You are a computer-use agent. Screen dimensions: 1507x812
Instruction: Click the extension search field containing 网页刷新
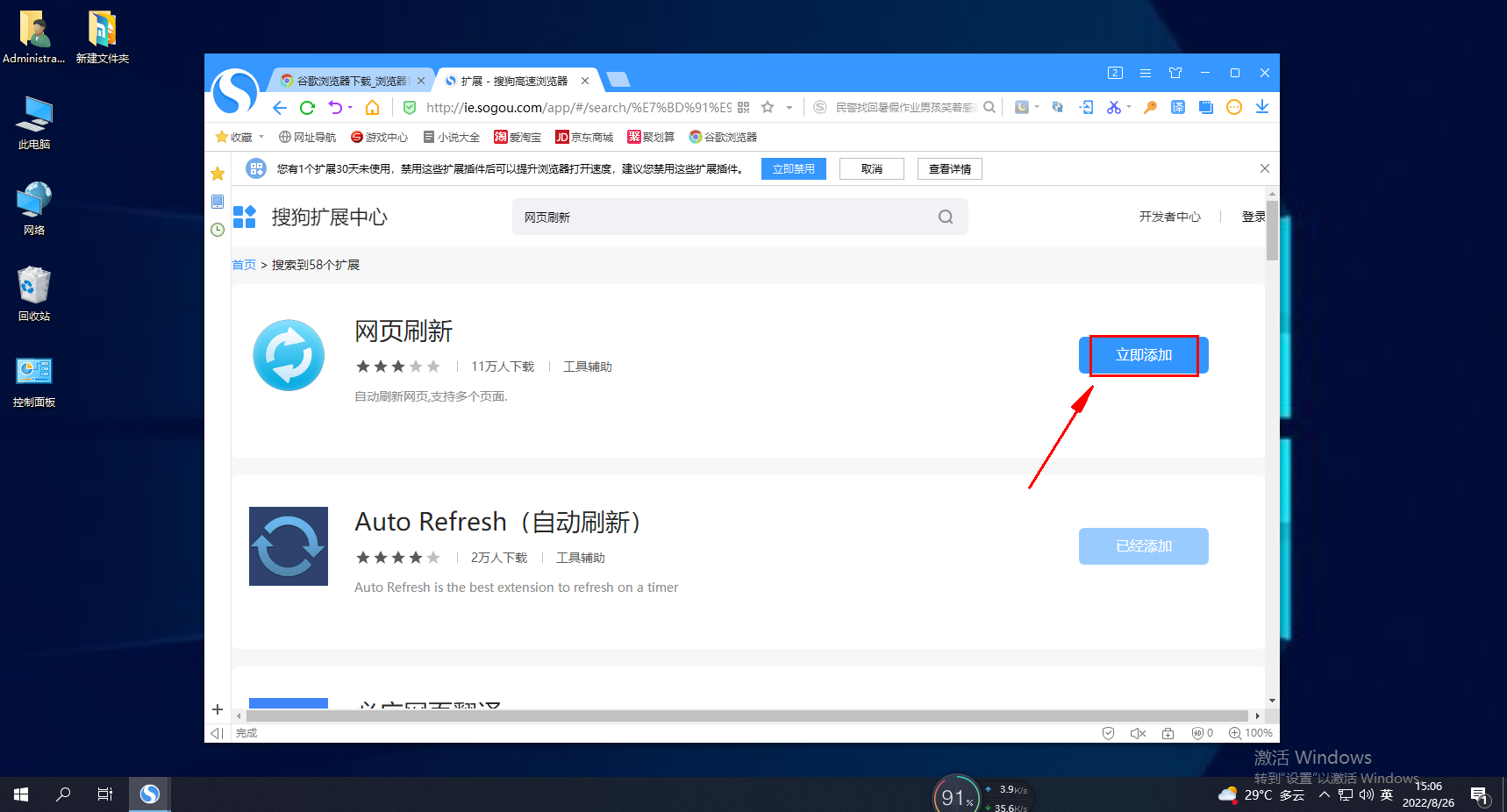pyautogui.click(x=740, y=217)
